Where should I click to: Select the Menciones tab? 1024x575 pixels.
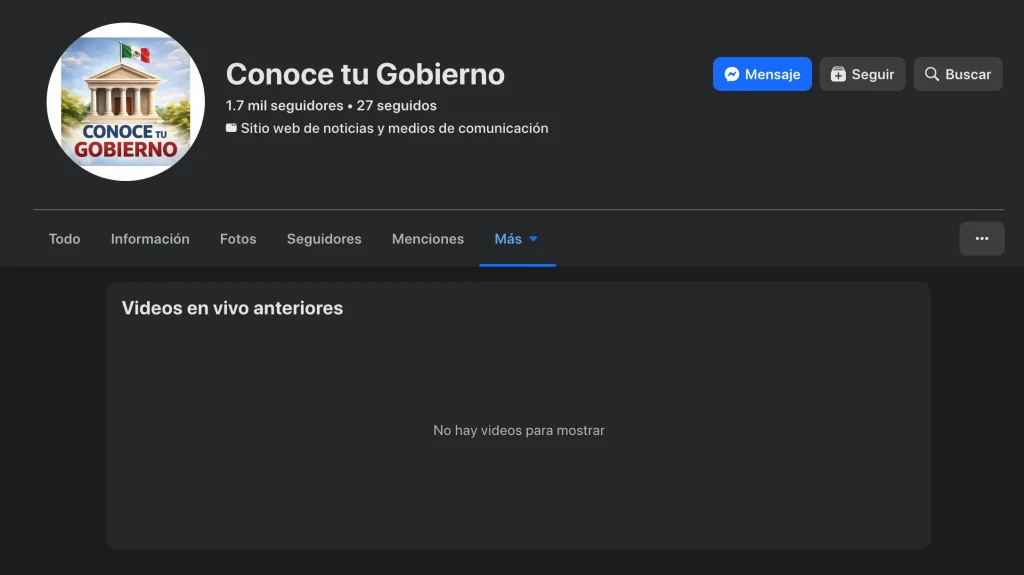click(x=428, y=239)
